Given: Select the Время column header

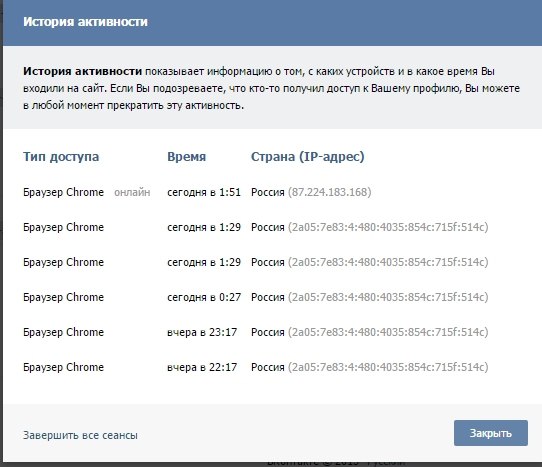Looking at the screenshot, I should click(187, 157).
